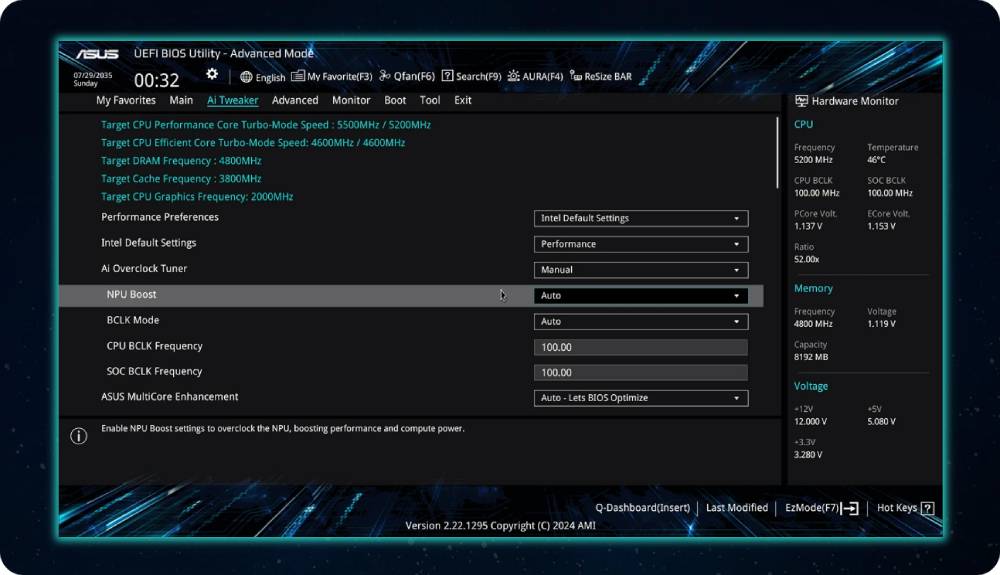Click the Hot Keys question mark icon
This screenshot has width=1000, height=575.
[928, 508]
